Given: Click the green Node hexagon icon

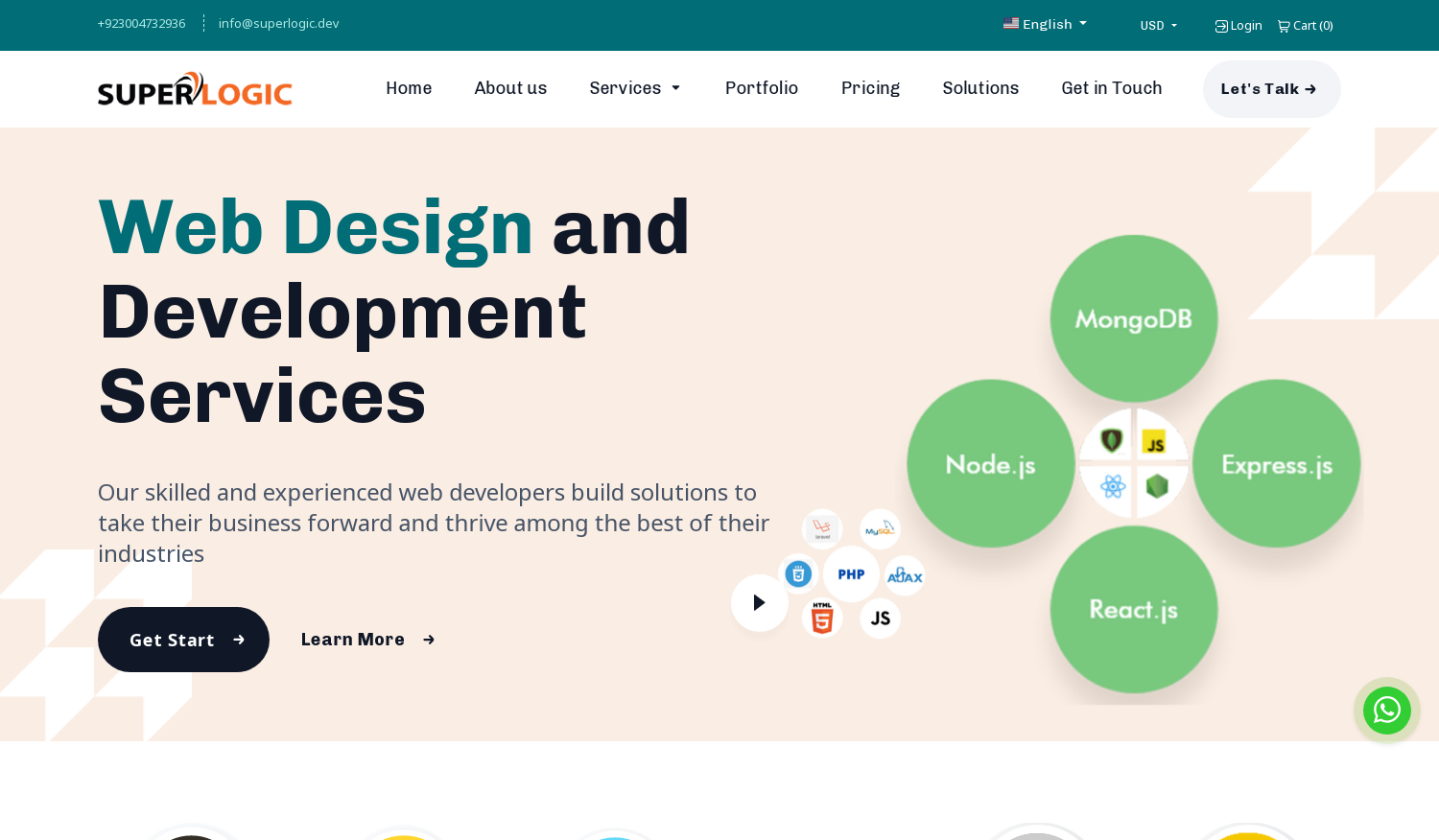Looking at the screenshot, I should click(x=1157, y=486).
